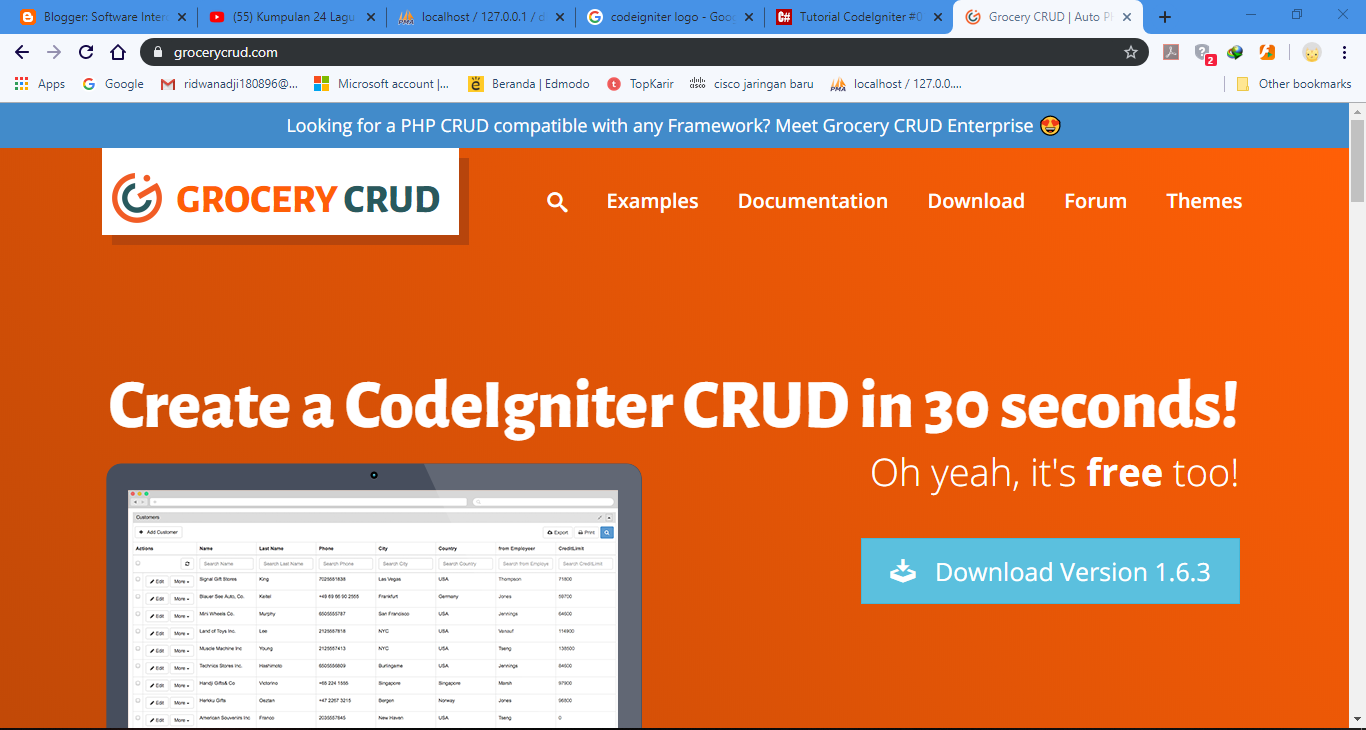Screen dimensions: 1366x730
Task: Click the Chrome profile avatar
Action: click(1312, 52)
